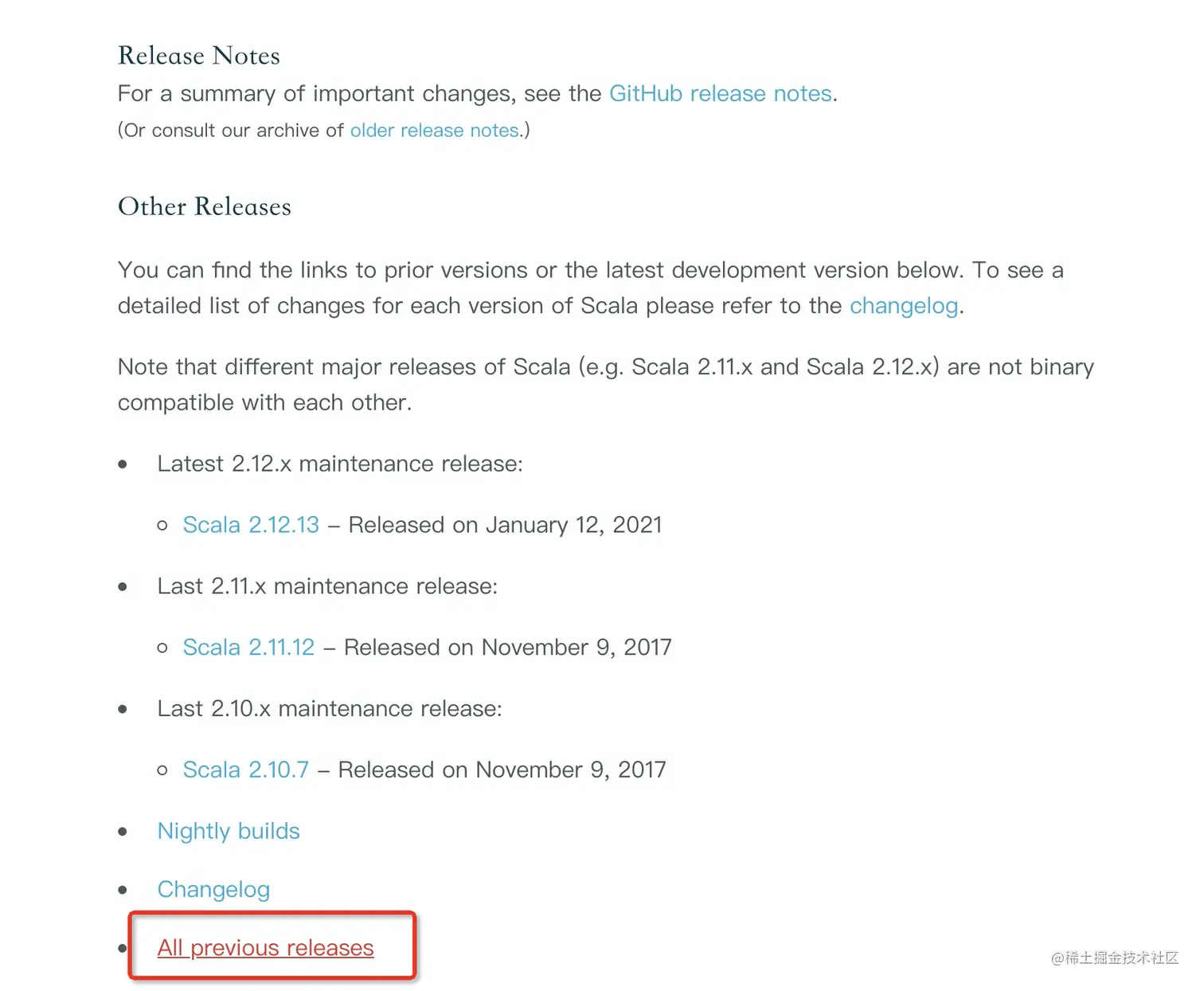The image size is (1204, 991).
Task: Click the release date beside Scala 2.10.7
Action: click(x=502, y=770)
